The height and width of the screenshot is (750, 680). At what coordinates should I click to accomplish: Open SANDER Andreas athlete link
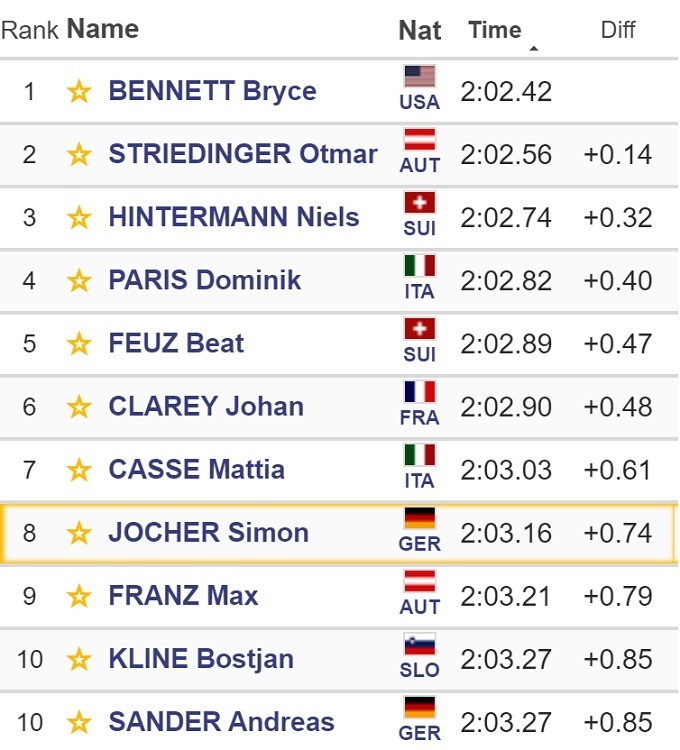click(221, 721)
